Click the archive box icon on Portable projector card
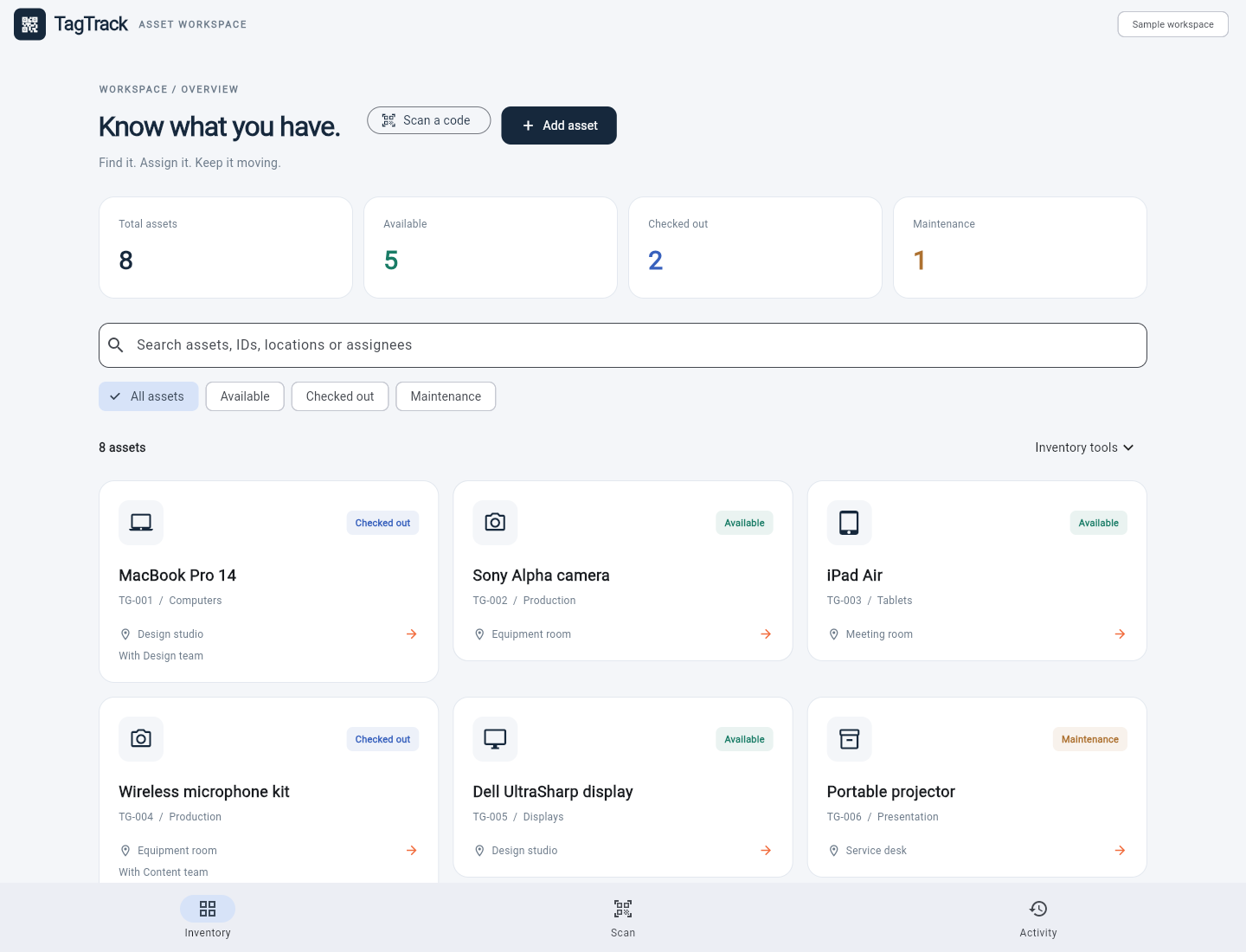Screen dimensions: 1246x952 point(849,739)
